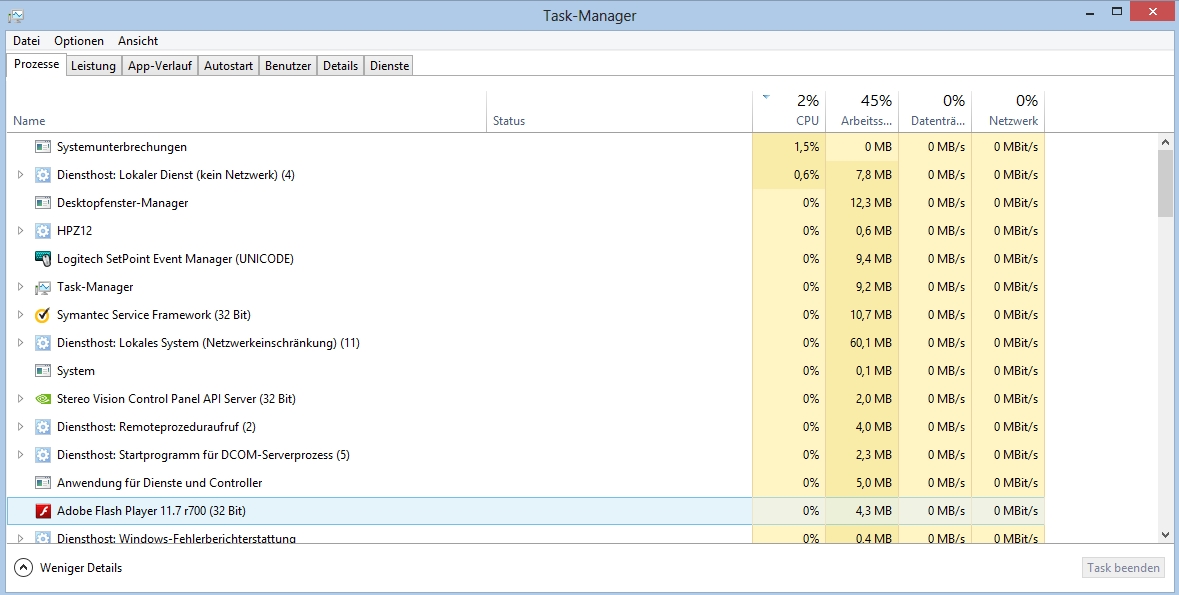Click the 1,5% CPU value
The image size is (1179, 595).
point(806,147)
